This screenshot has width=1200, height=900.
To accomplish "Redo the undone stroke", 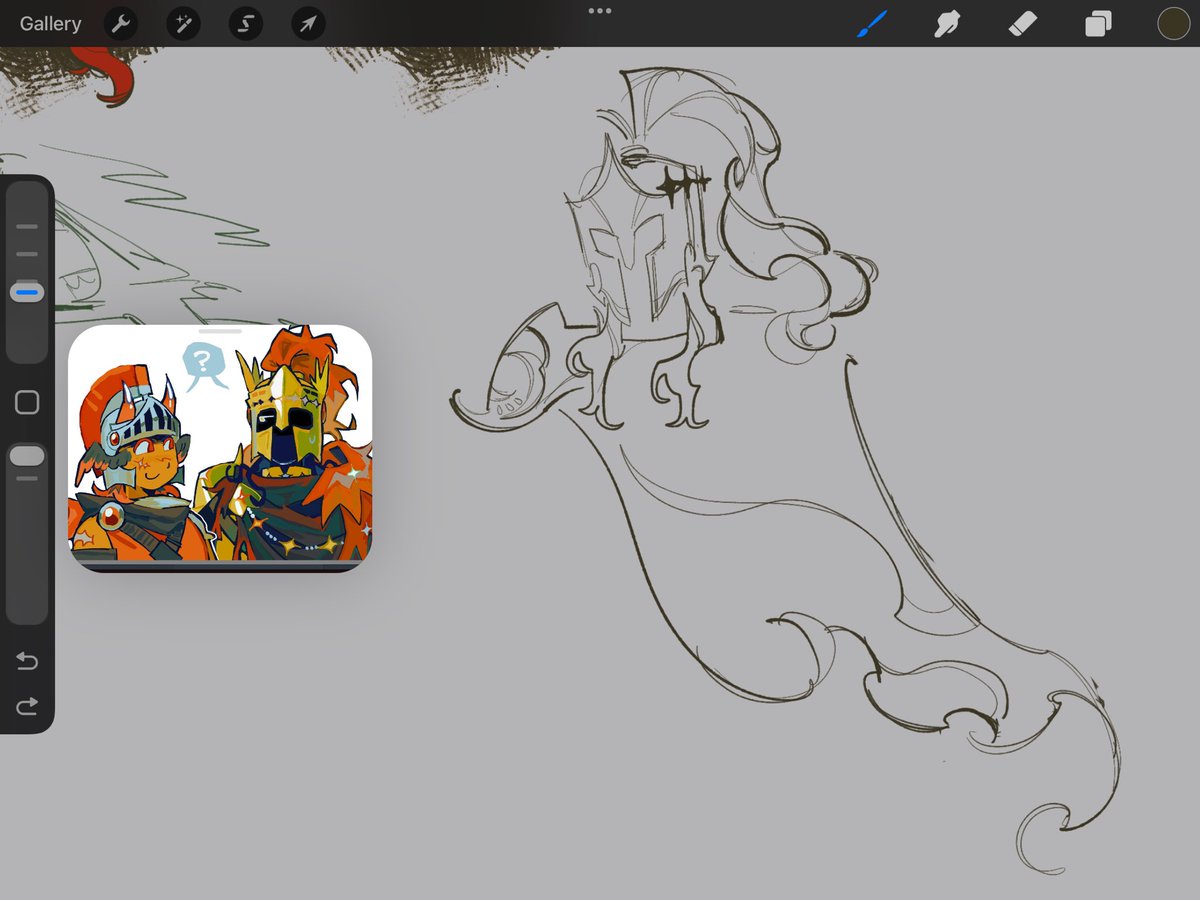I will coord(27,706).
